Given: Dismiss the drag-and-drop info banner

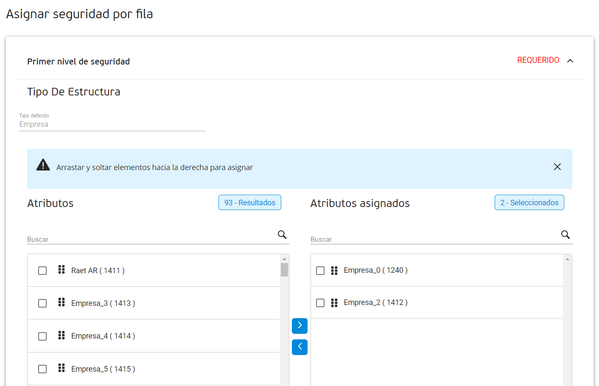Looking at the screenshot, I should tap(557, 167).
